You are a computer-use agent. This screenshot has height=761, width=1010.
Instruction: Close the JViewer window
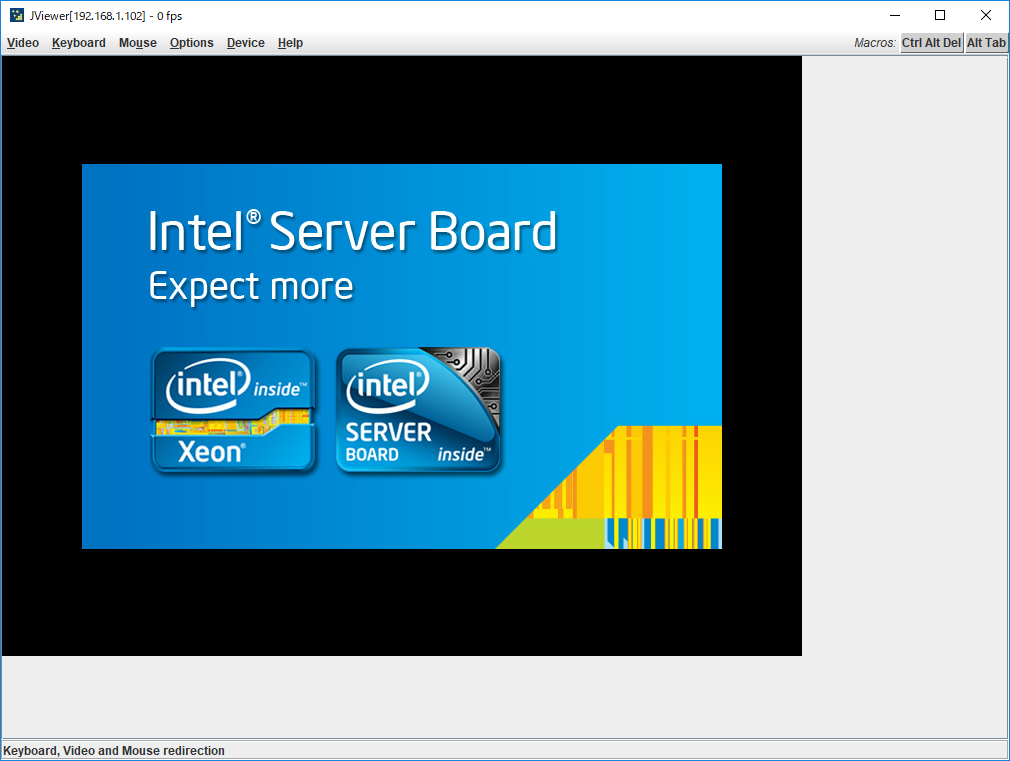(x=986, y=15)
